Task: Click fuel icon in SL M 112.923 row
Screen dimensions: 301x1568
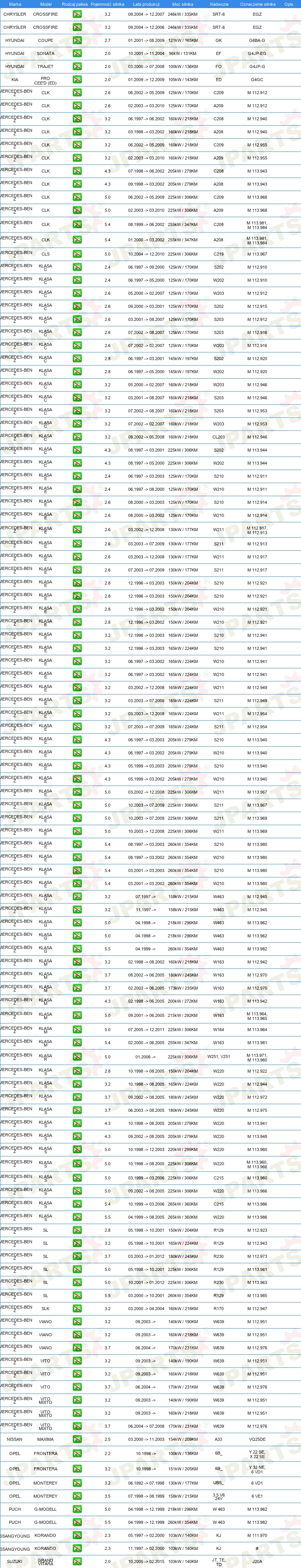Action: [x=77, y=1230]
